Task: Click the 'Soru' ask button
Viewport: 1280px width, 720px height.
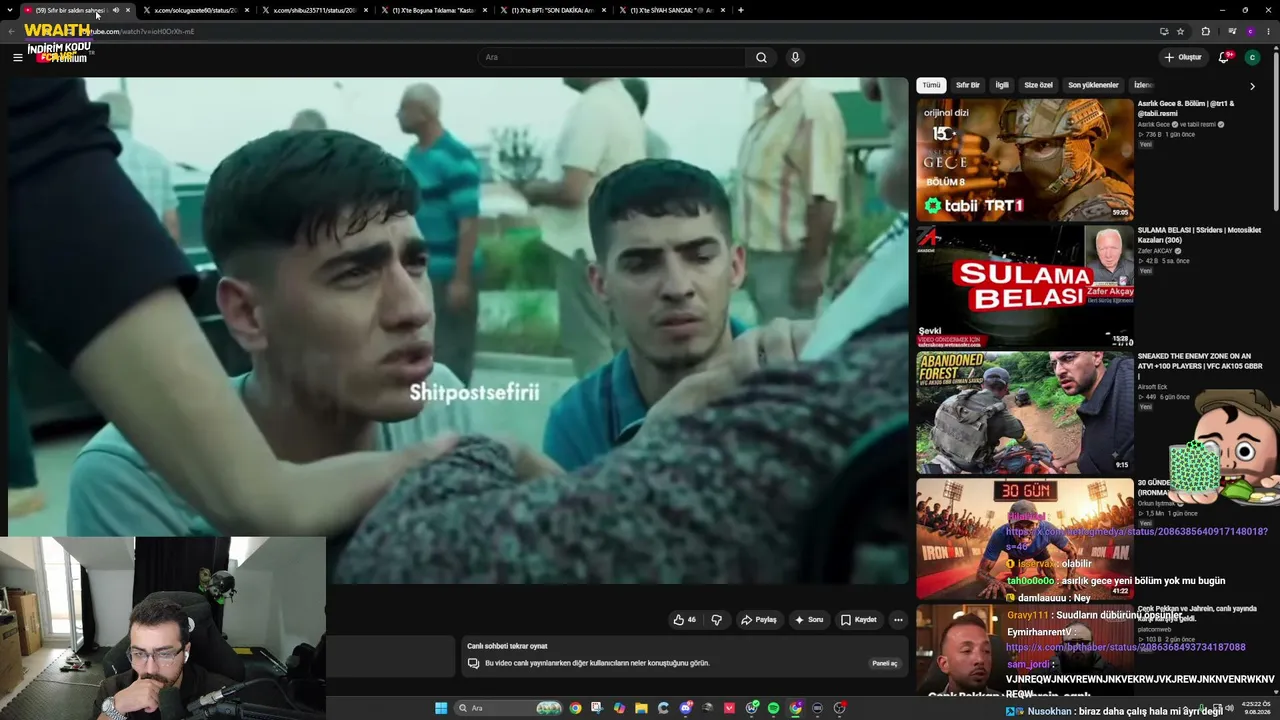Action: 809,620
